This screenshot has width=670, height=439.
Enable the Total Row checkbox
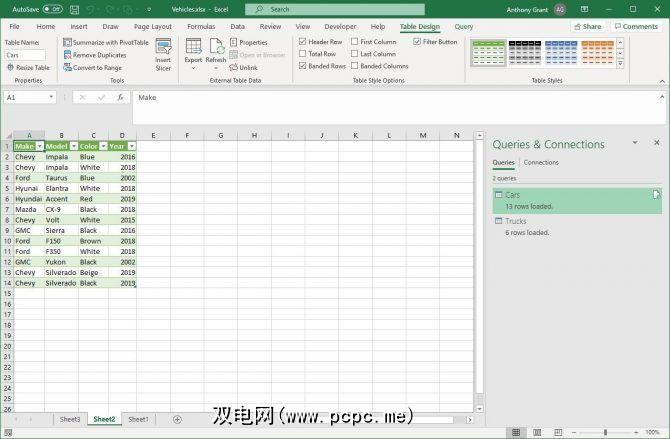303,54
